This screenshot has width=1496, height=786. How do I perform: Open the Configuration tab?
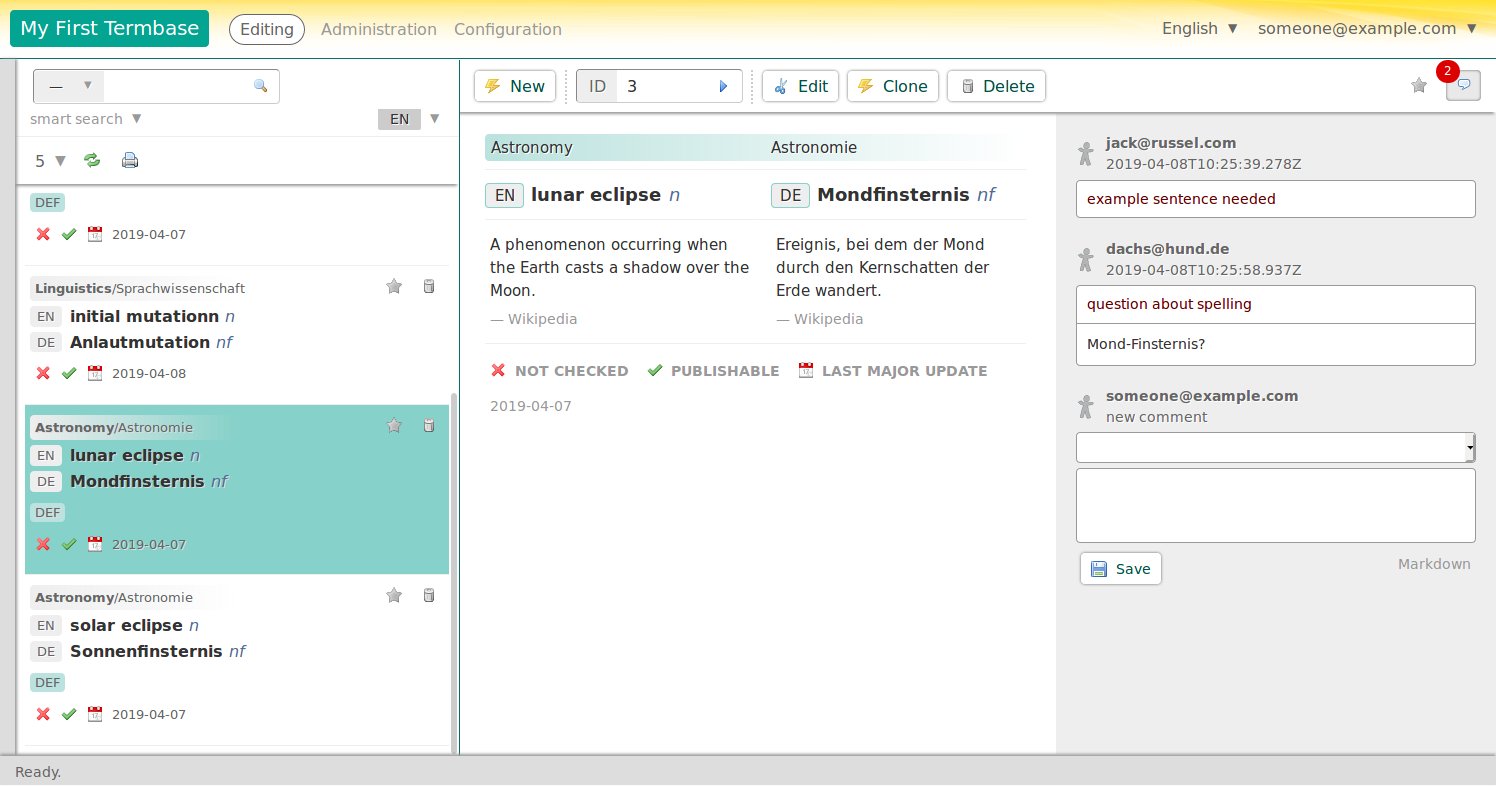507,30
